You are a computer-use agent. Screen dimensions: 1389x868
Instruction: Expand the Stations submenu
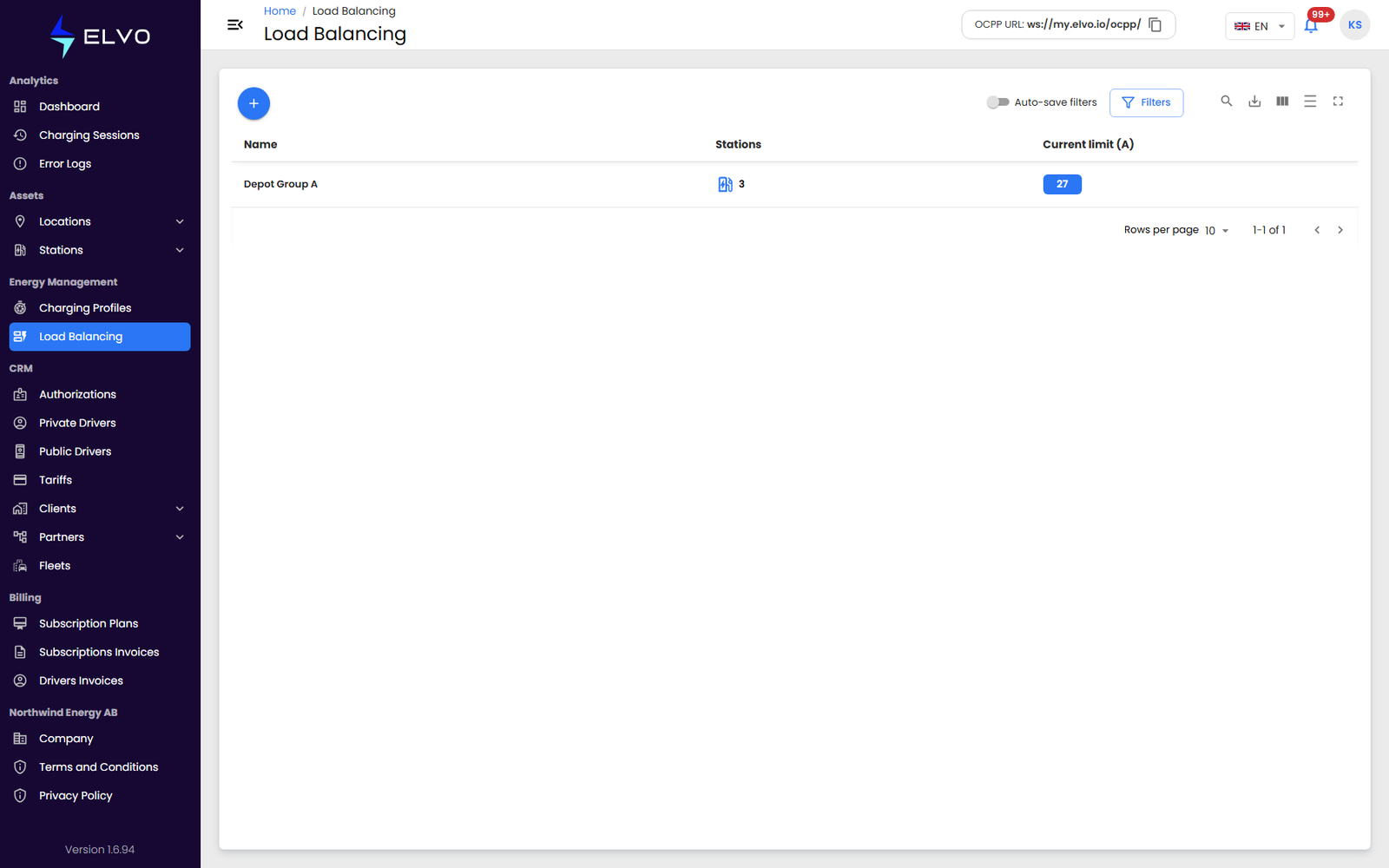click(x=180, y=250)
